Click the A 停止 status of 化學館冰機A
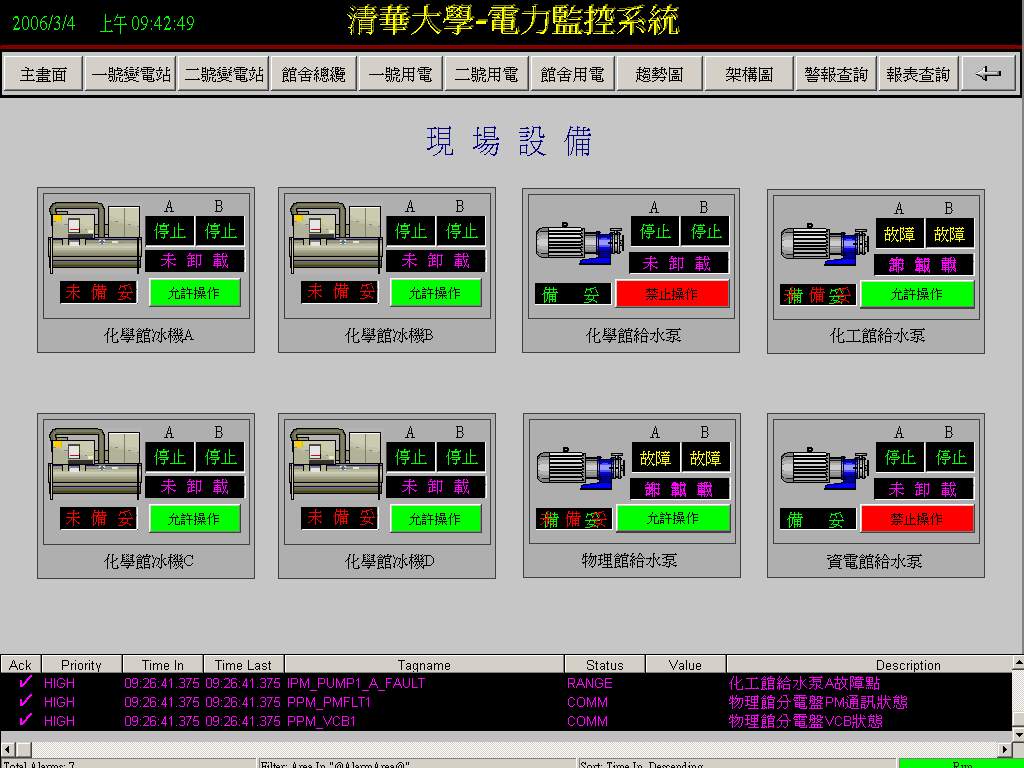 [170, 231]
